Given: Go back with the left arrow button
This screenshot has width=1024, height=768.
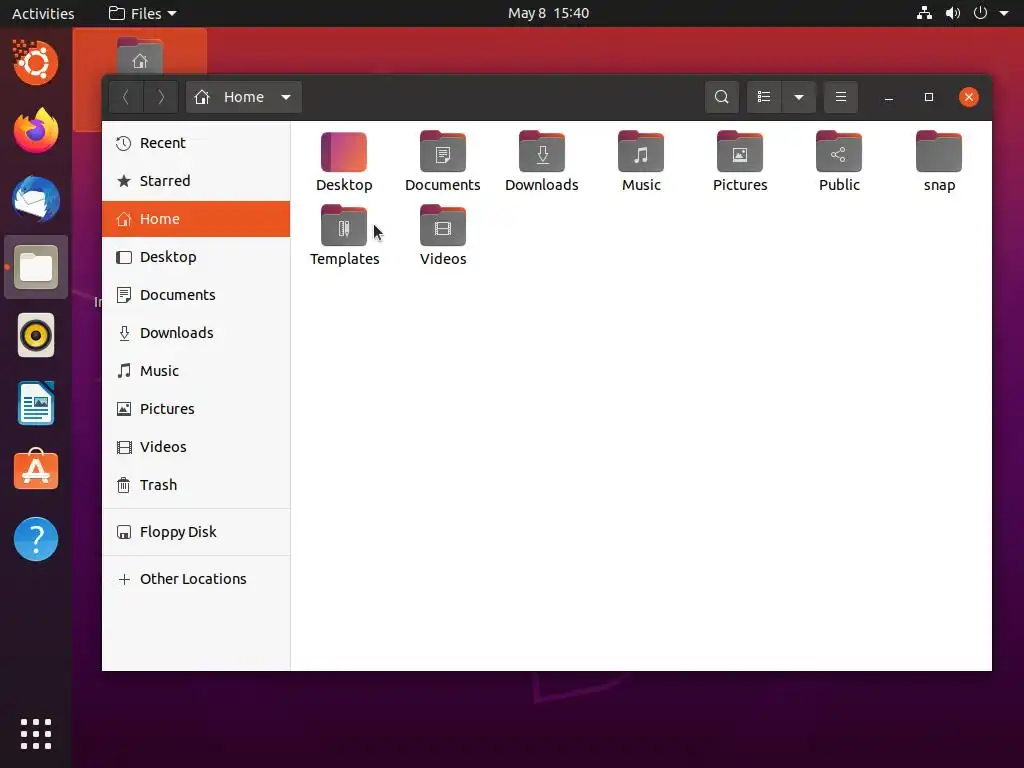Looking at the screenshot, I should click(126, 97).
